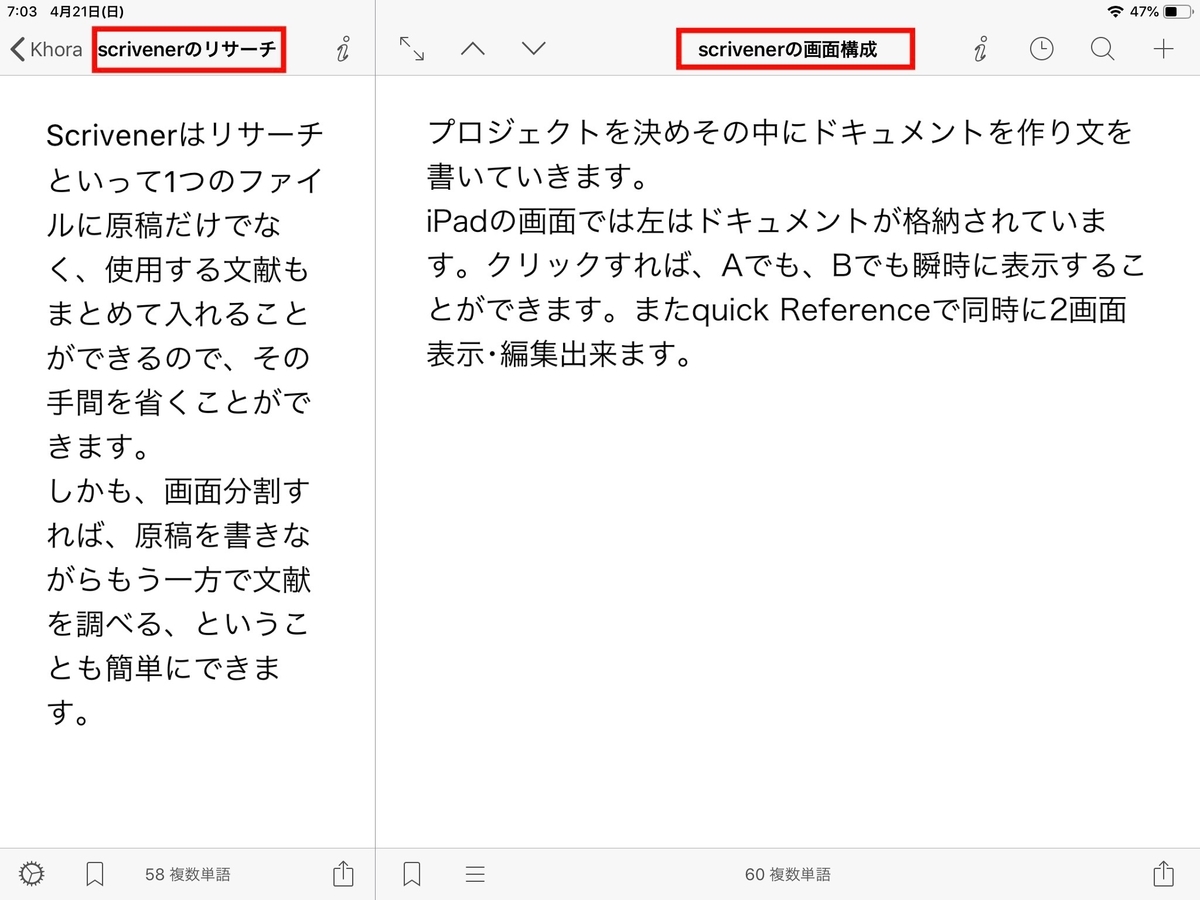This screenshot has width=1200, height=900.
Task: Toggle the bookmark on the left document
Action: pos(96,873)
